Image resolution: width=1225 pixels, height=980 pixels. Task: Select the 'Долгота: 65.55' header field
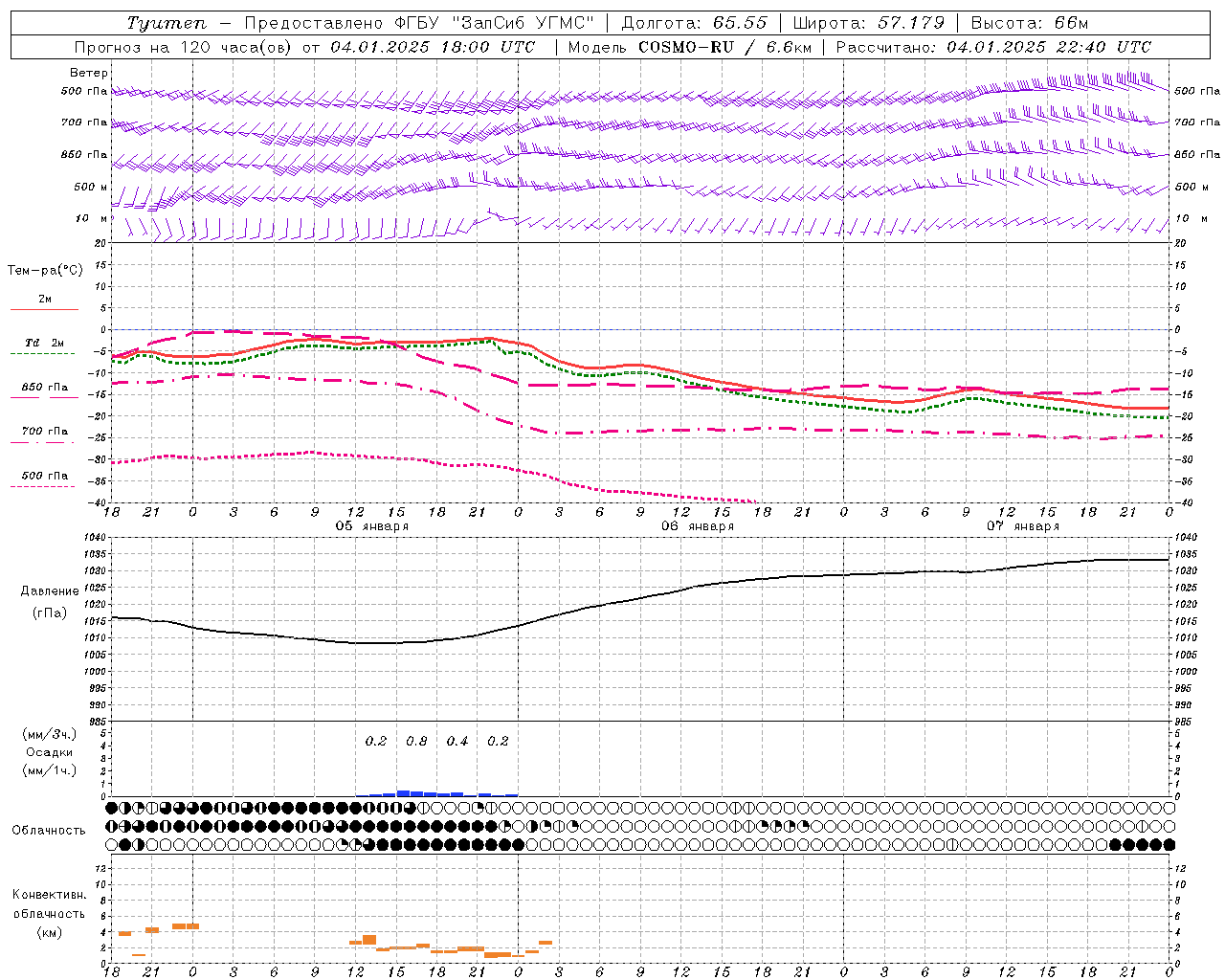694,23
